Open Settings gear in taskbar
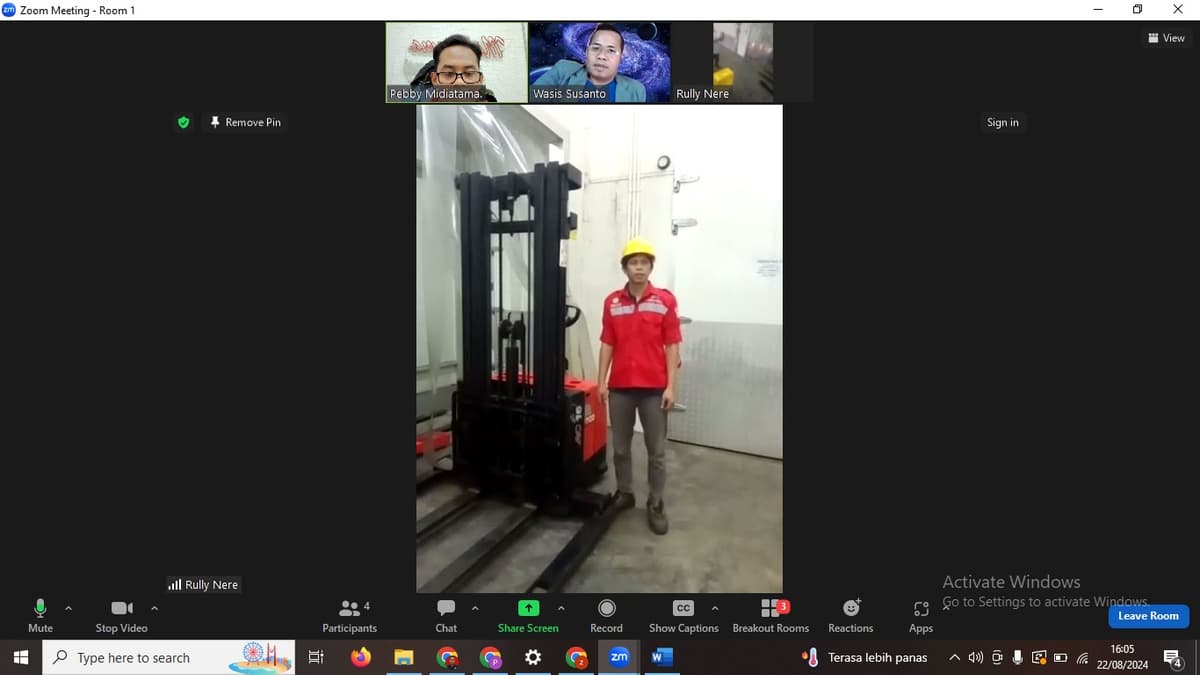Image resolution: width=1200 pixels, height=675 pixels. pos(533,657)
